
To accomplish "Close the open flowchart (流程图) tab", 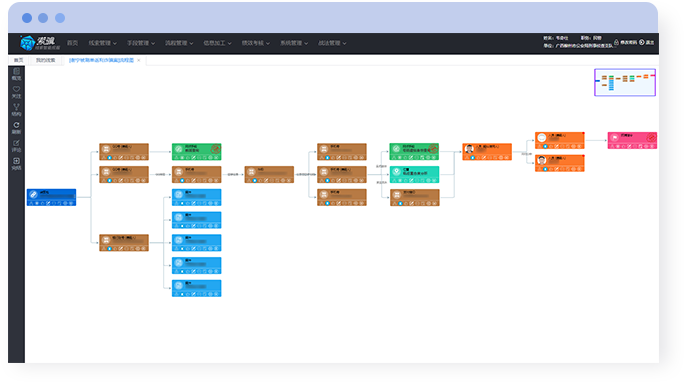I will [x=139, y=60].
